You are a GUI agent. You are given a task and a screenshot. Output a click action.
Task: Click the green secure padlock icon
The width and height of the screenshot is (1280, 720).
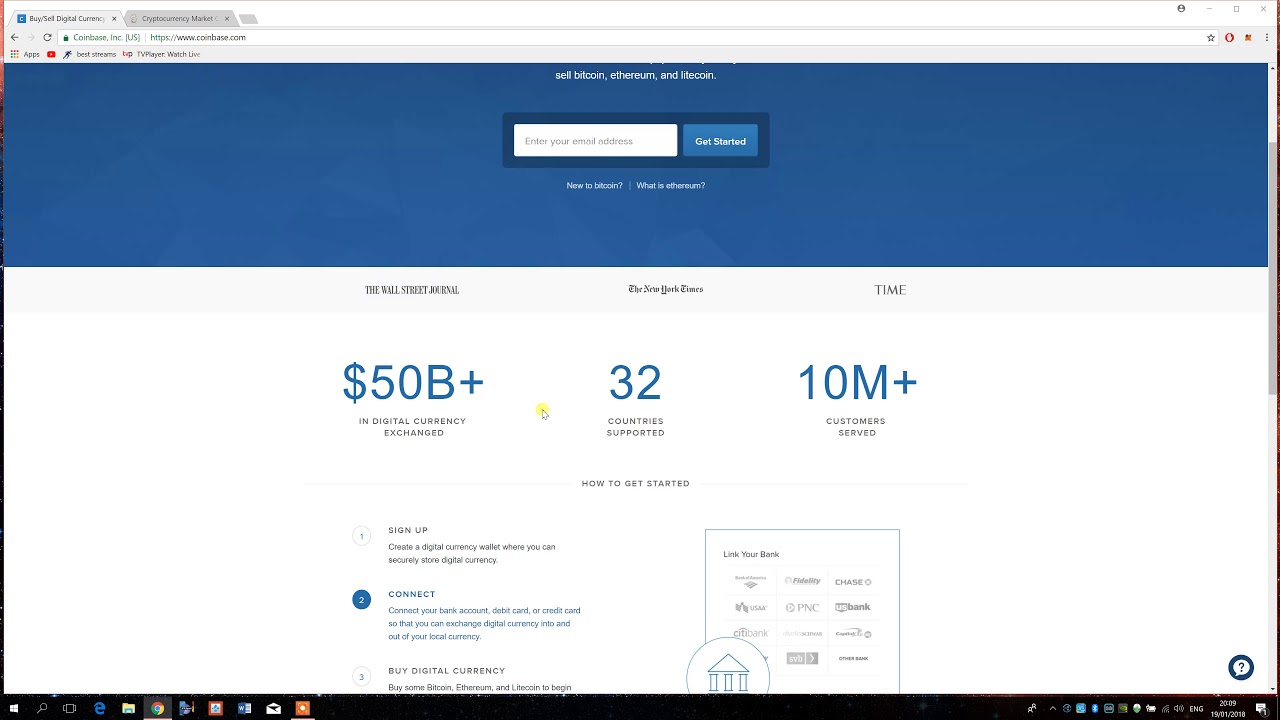[x=66, y=37]
